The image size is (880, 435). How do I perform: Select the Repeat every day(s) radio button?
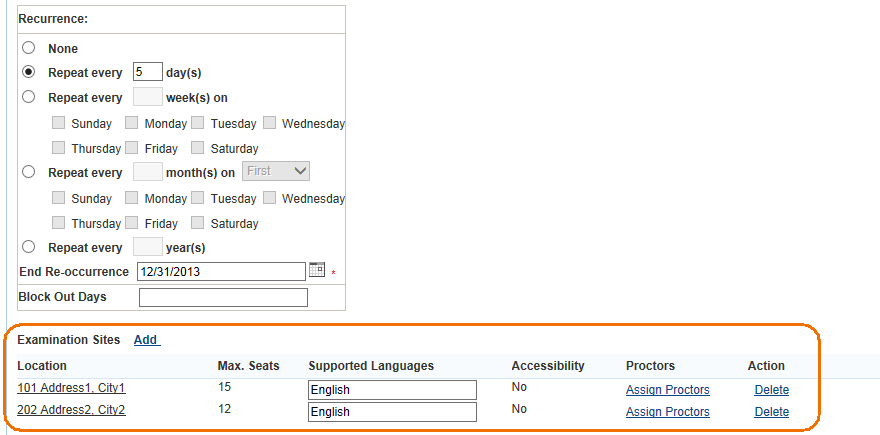click(x=28, y=72)
